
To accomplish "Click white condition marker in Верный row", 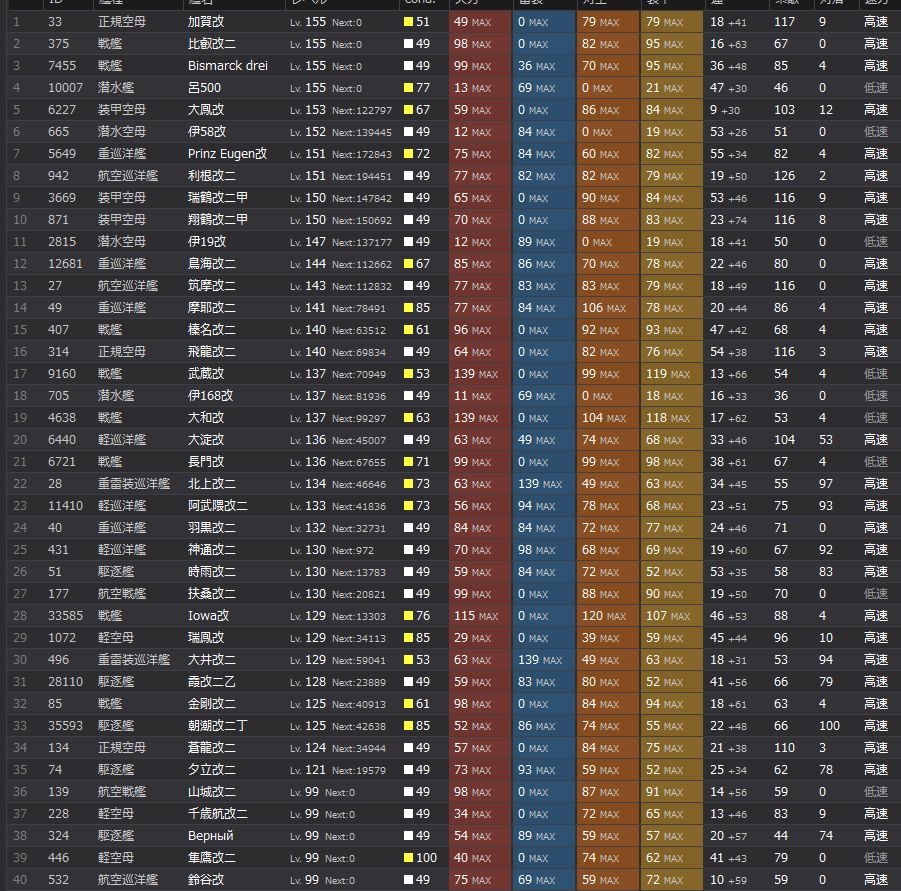I will pyautogui.click(x=409, y=836).
